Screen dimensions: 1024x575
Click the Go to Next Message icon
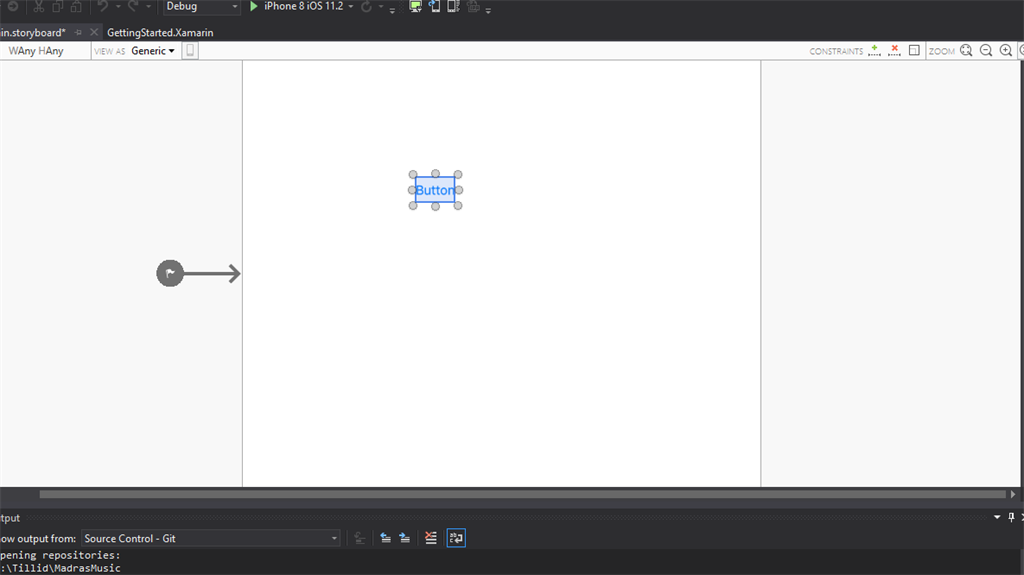405,538
